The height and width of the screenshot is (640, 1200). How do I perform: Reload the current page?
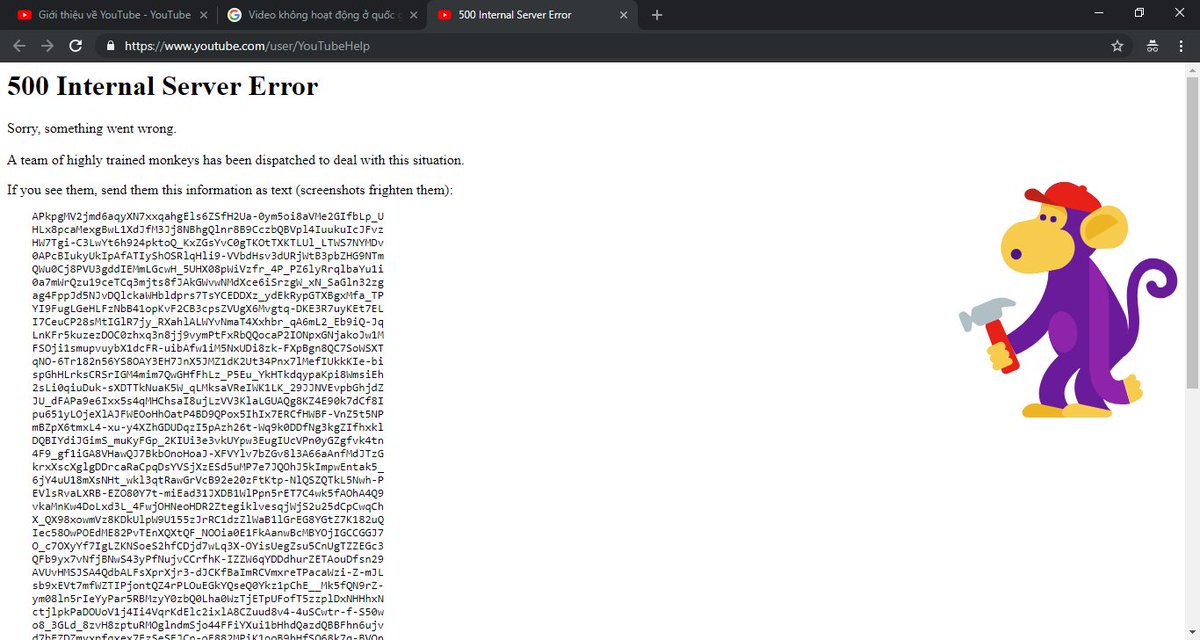75,46
